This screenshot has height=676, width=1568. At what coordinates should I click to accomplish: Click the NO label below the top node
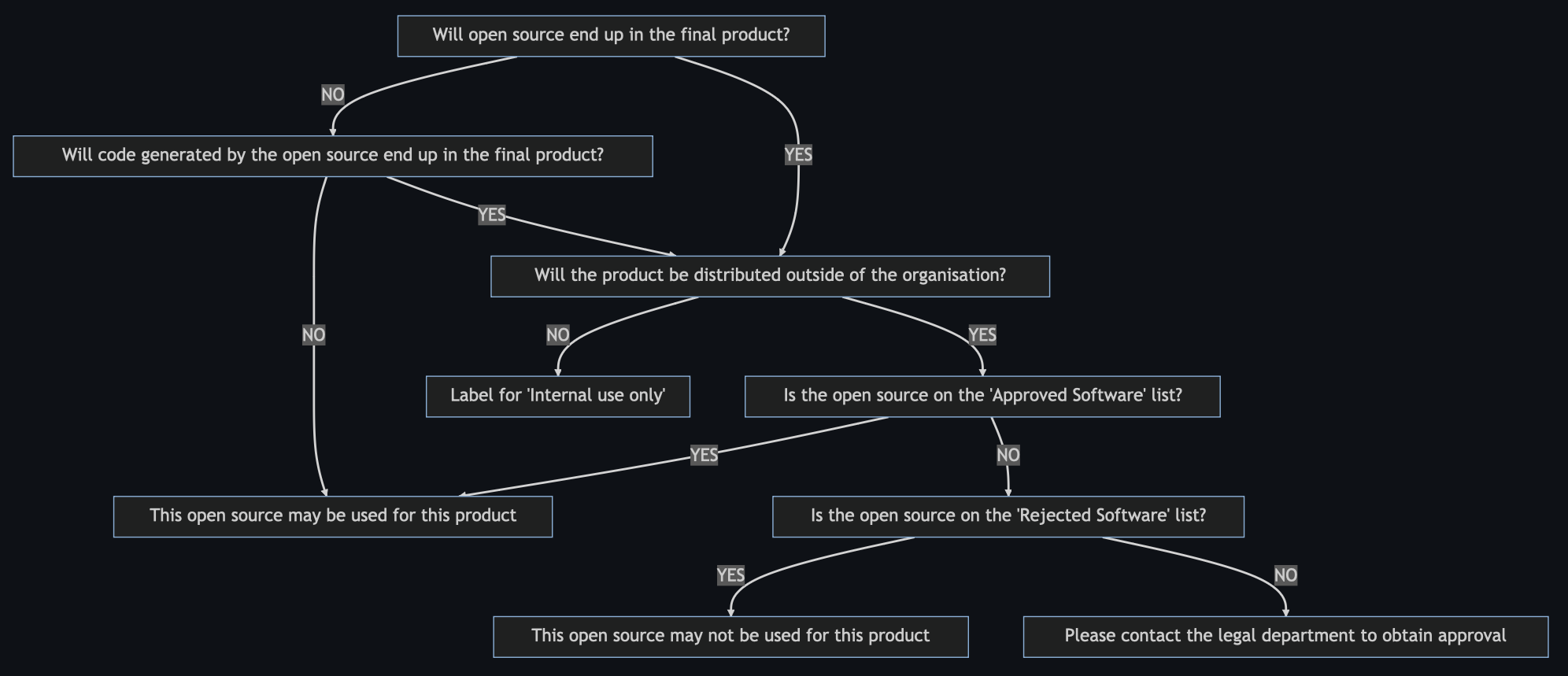coord(333,94)
